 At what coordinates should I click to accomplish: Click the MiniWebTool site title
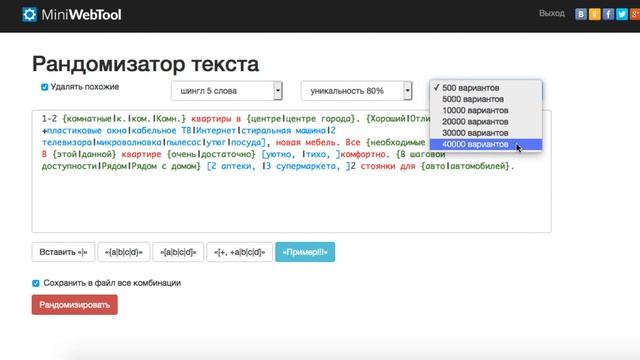(x=81, y=15)
